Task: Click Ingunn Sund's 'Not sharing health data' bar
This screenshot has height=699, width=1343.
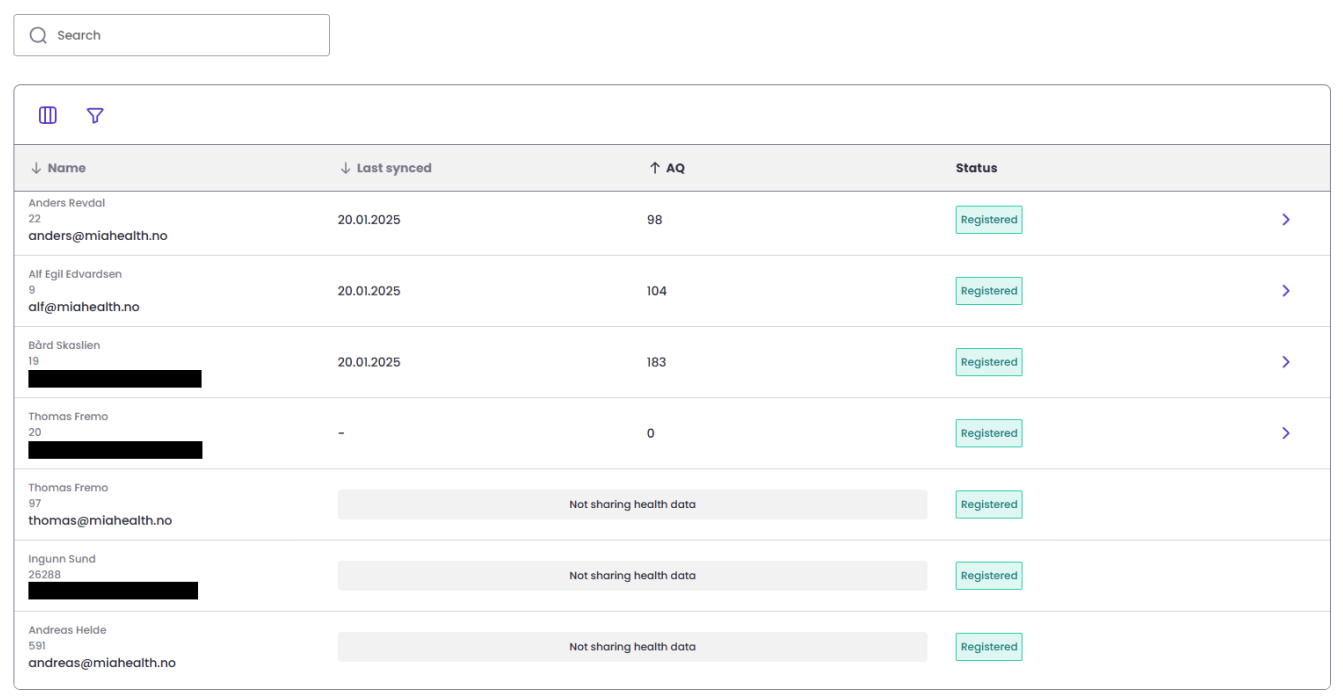Action: click(x=632, y=576)
